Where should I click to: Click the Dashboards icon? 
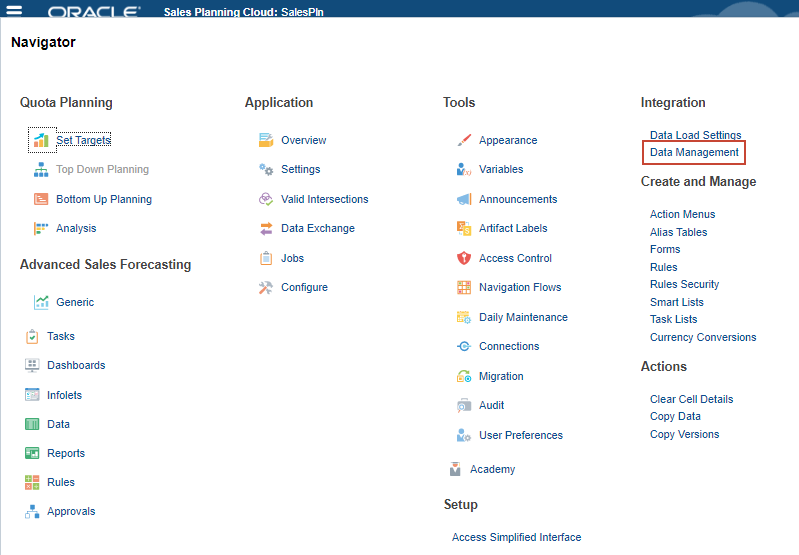(x=32, y=365)
